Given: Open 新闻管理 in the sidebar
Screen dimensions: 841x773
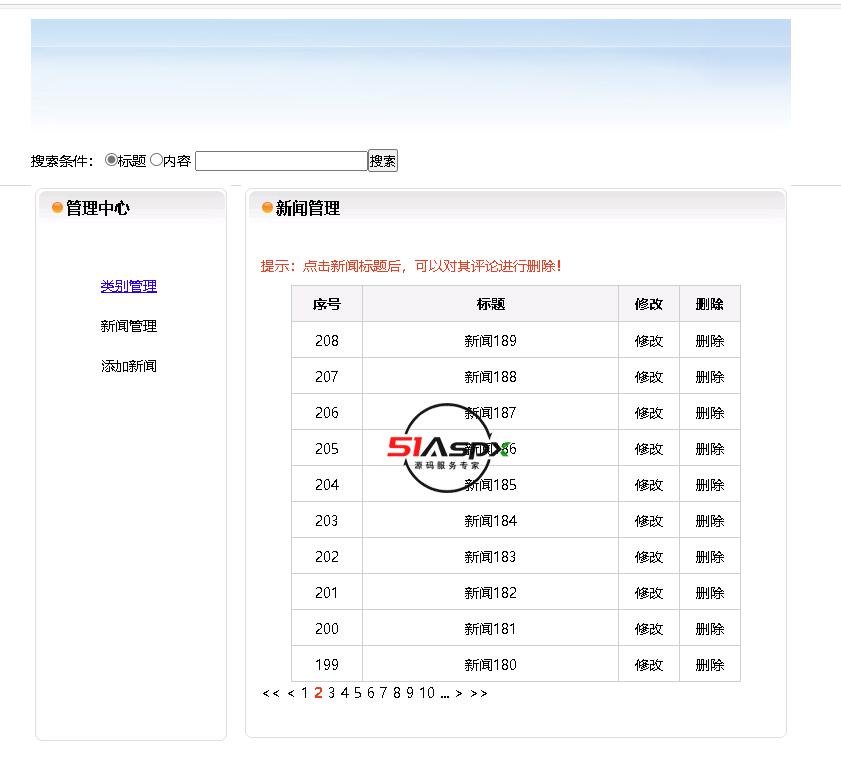Looking at the screenshot, I should [128, 326].
